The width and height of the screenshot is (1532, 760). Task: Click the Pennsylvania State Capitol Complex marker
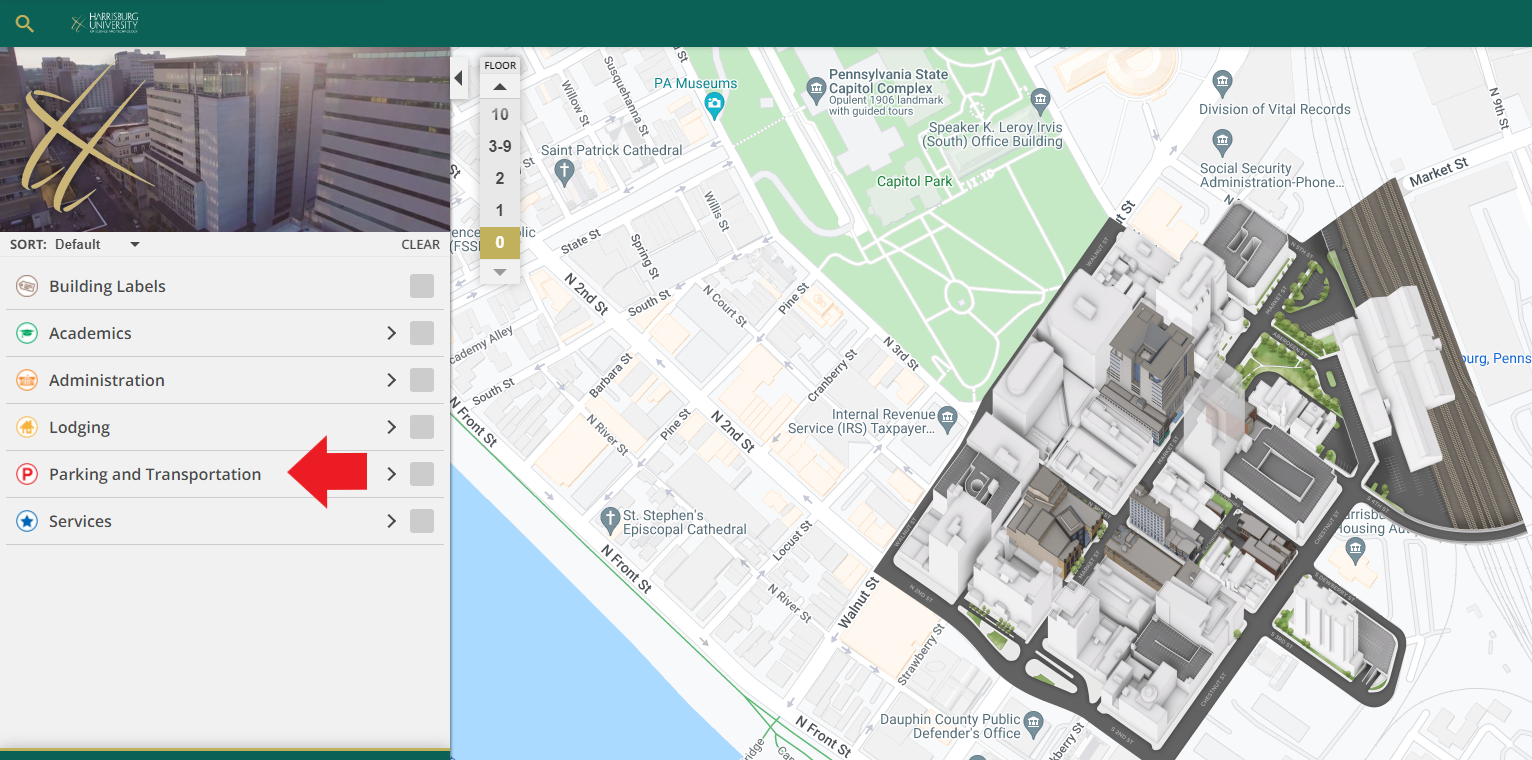point(815,90)
